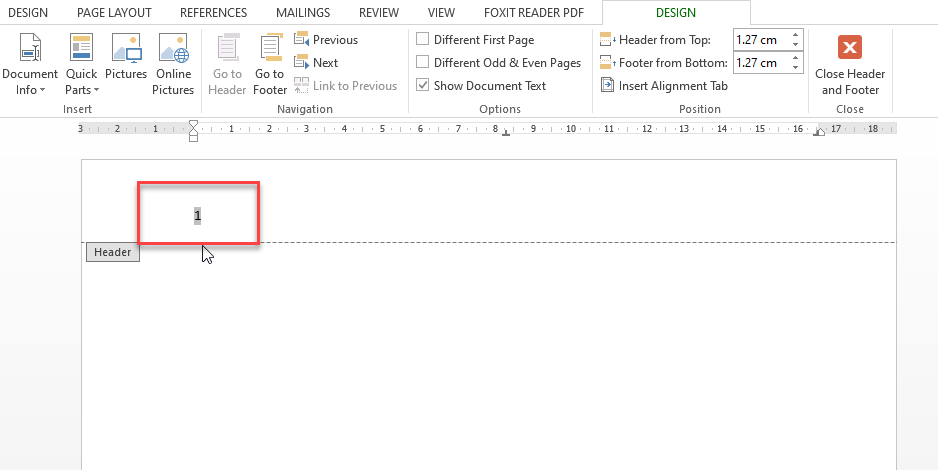
Task: Toggle Different Odd & Even Pages
Action: (x=423, y=63)
